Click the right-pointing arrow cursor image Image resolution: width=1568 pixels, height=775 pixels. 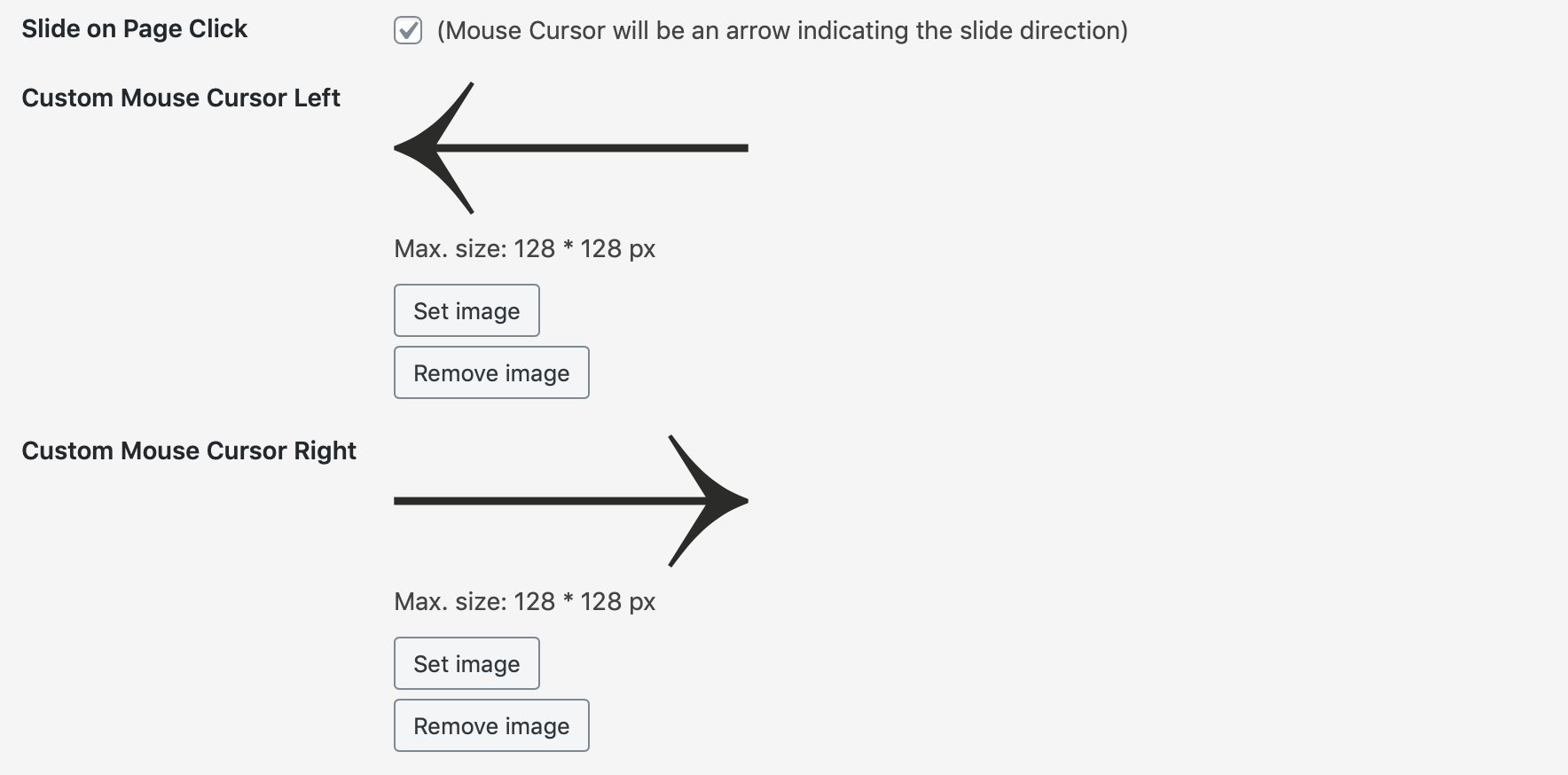coord(570,501)
